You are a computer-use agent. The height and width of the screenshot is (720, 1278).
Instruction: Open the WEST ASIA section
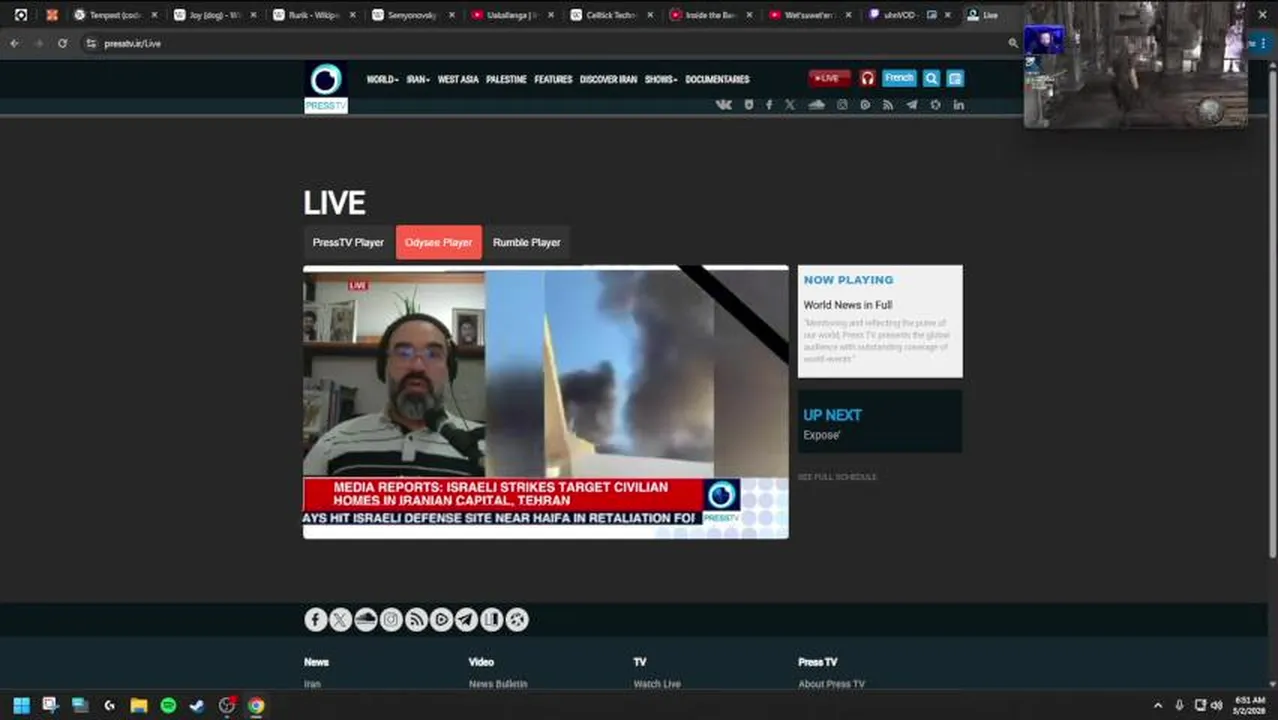[458, 79]
